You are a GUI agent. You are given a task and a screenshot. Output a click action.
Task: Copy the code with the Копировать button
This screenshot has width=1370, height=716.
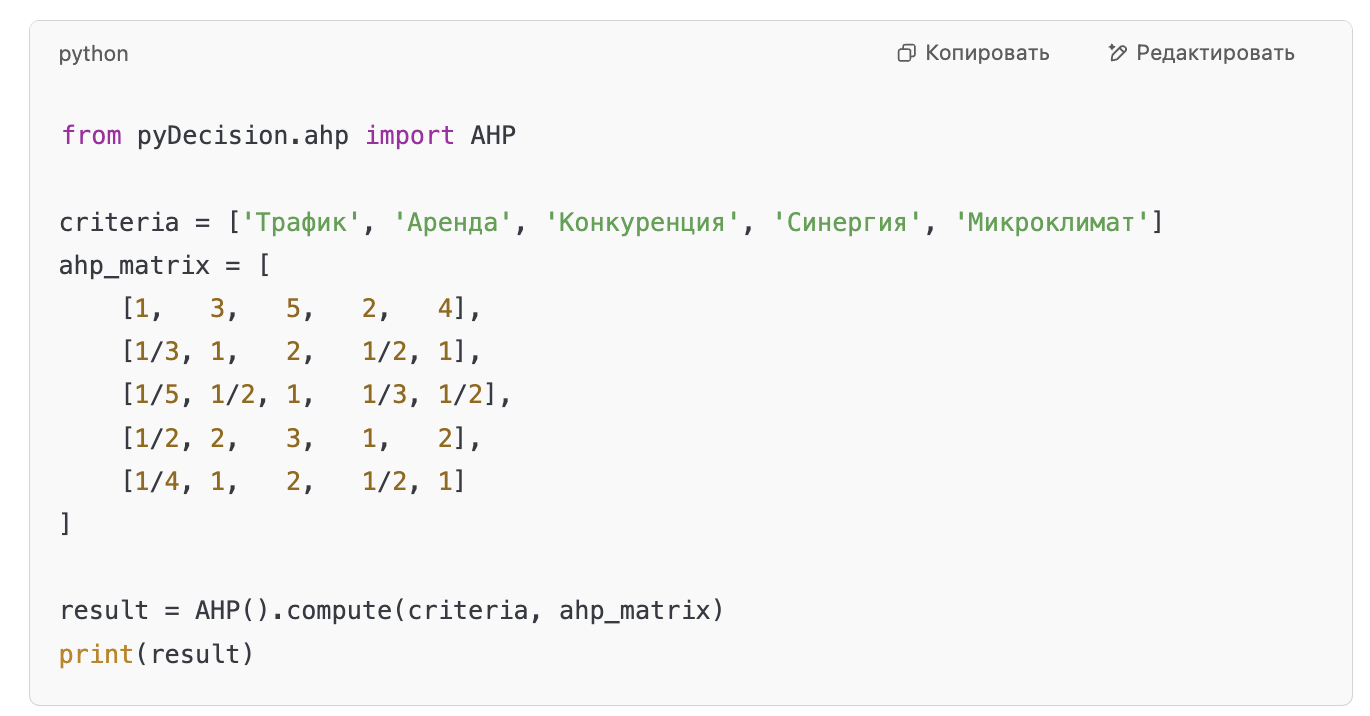coord(974,53)
